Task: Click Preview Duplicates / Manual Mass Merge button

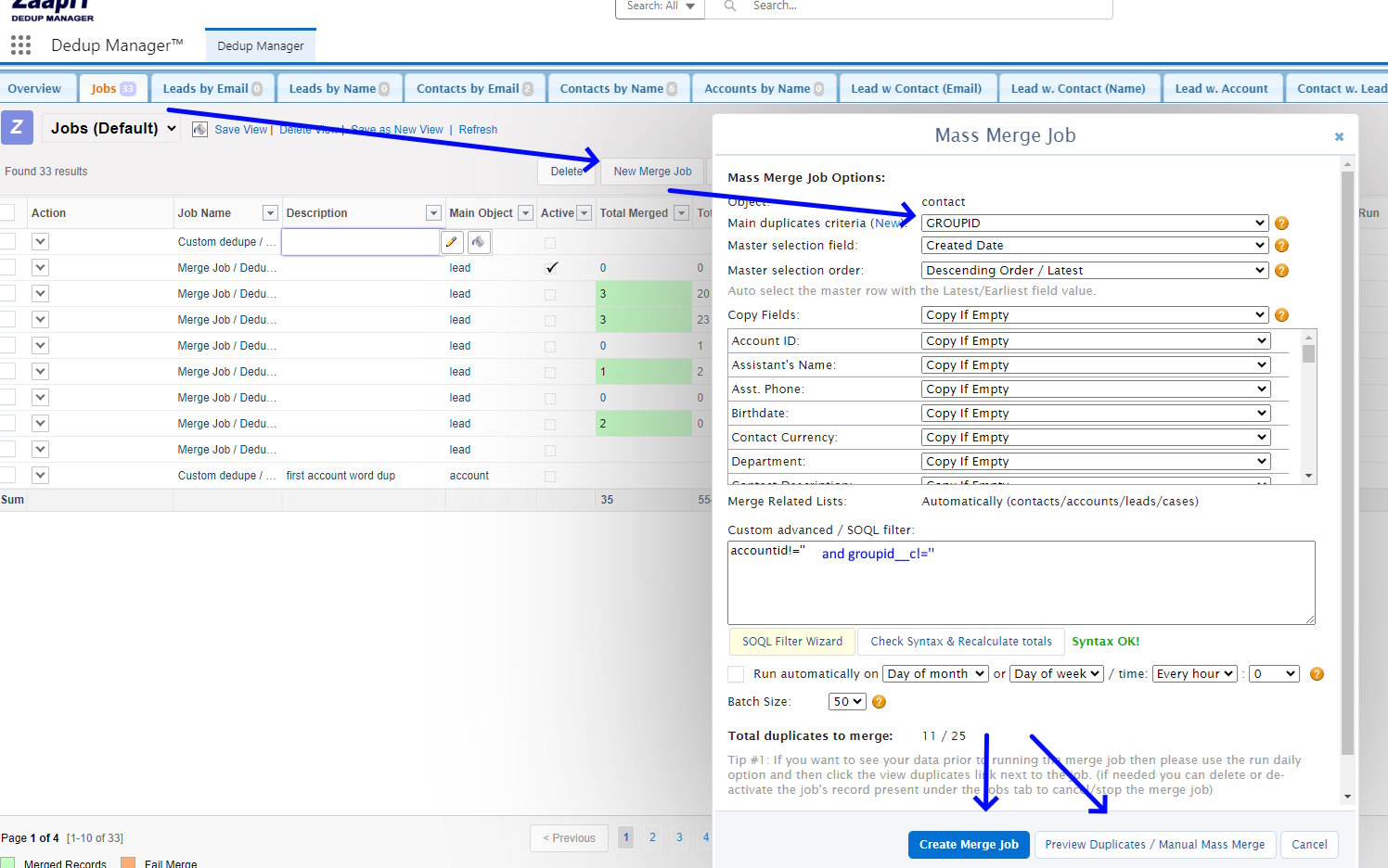Action: pyautogui.click(x=1155, y=845)
